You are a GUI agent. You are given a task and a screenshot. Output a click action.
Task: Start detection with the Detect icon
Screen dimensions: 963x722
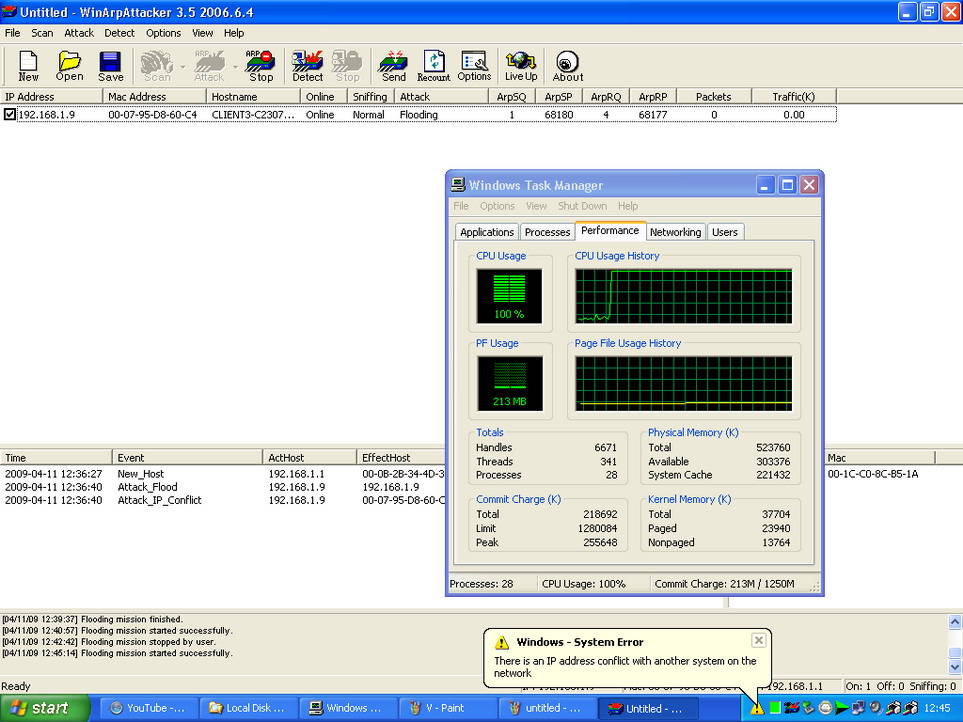tap(307, 66)
